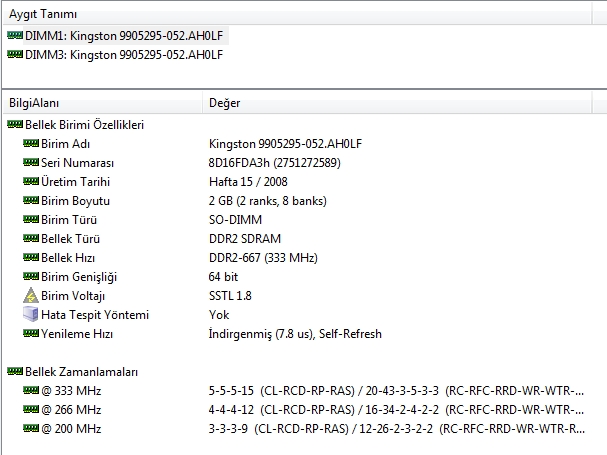
Task: Click the value Kingston 9905295-052.AH0LF in Değer column
Action: pyautogui.click(x=285, y=144)
